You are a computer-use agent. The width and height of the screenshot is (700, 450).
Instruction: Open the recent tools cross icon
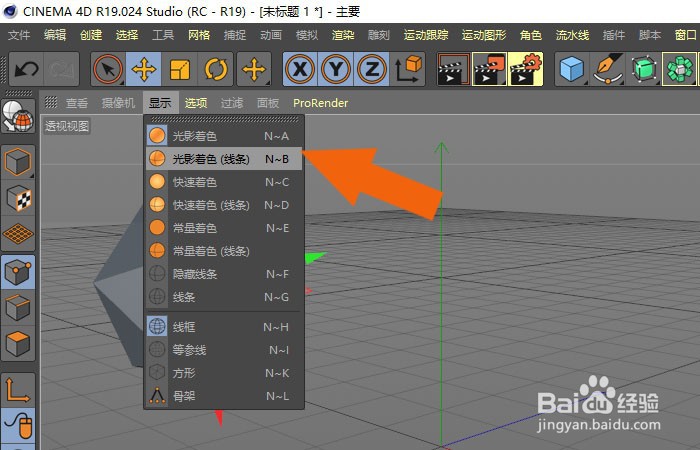tap(254, 69)
